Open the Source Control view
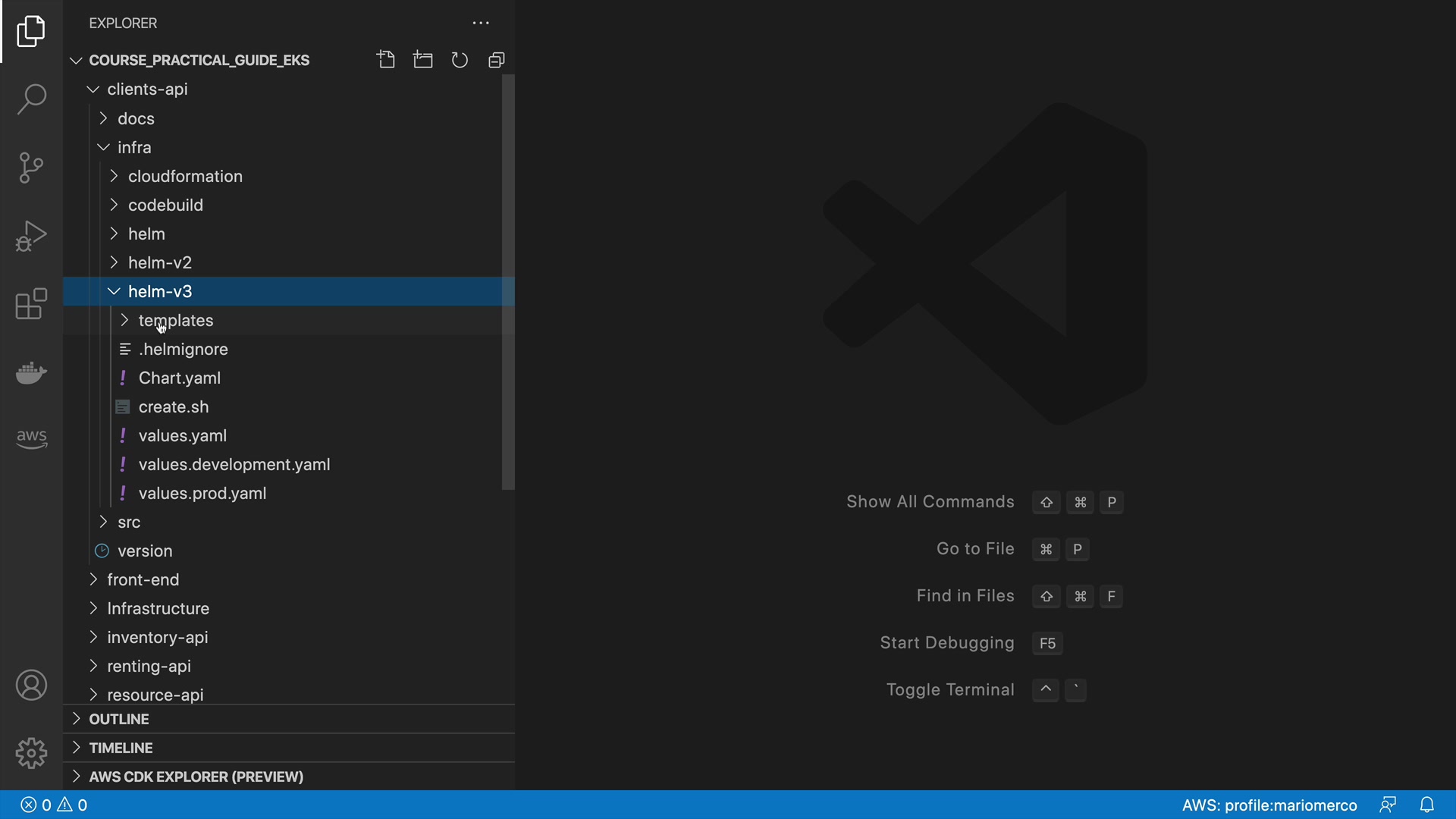 point(31,168)
